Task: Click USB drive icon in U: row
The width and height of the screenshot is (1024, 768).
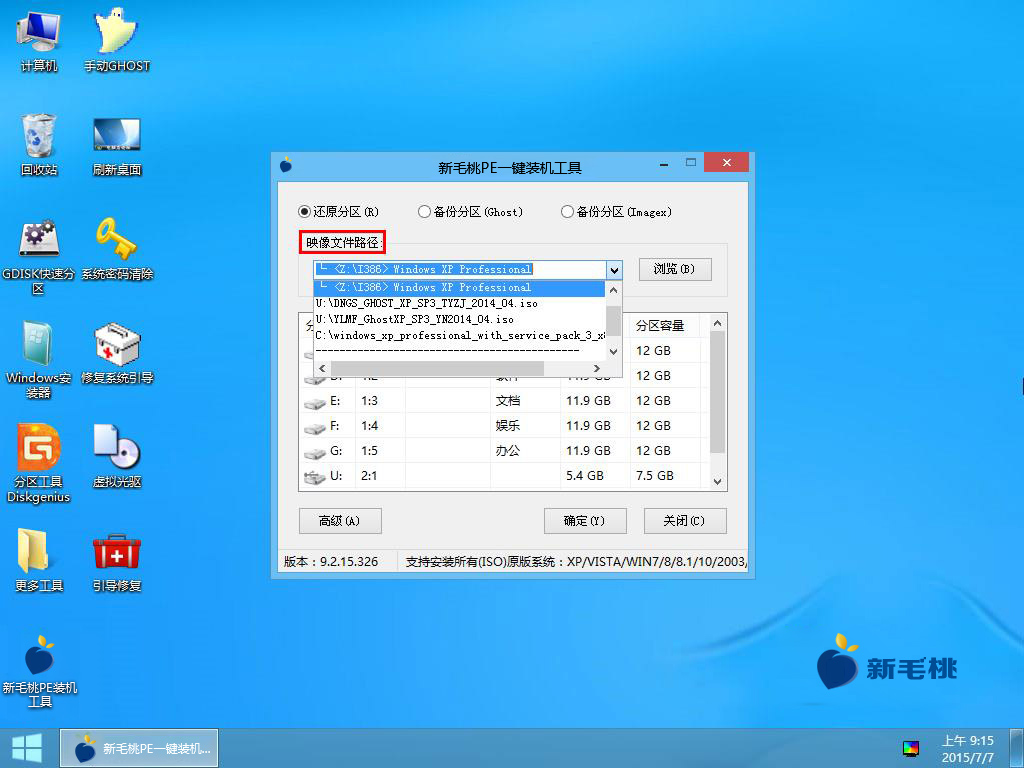Action: point(315,477)
